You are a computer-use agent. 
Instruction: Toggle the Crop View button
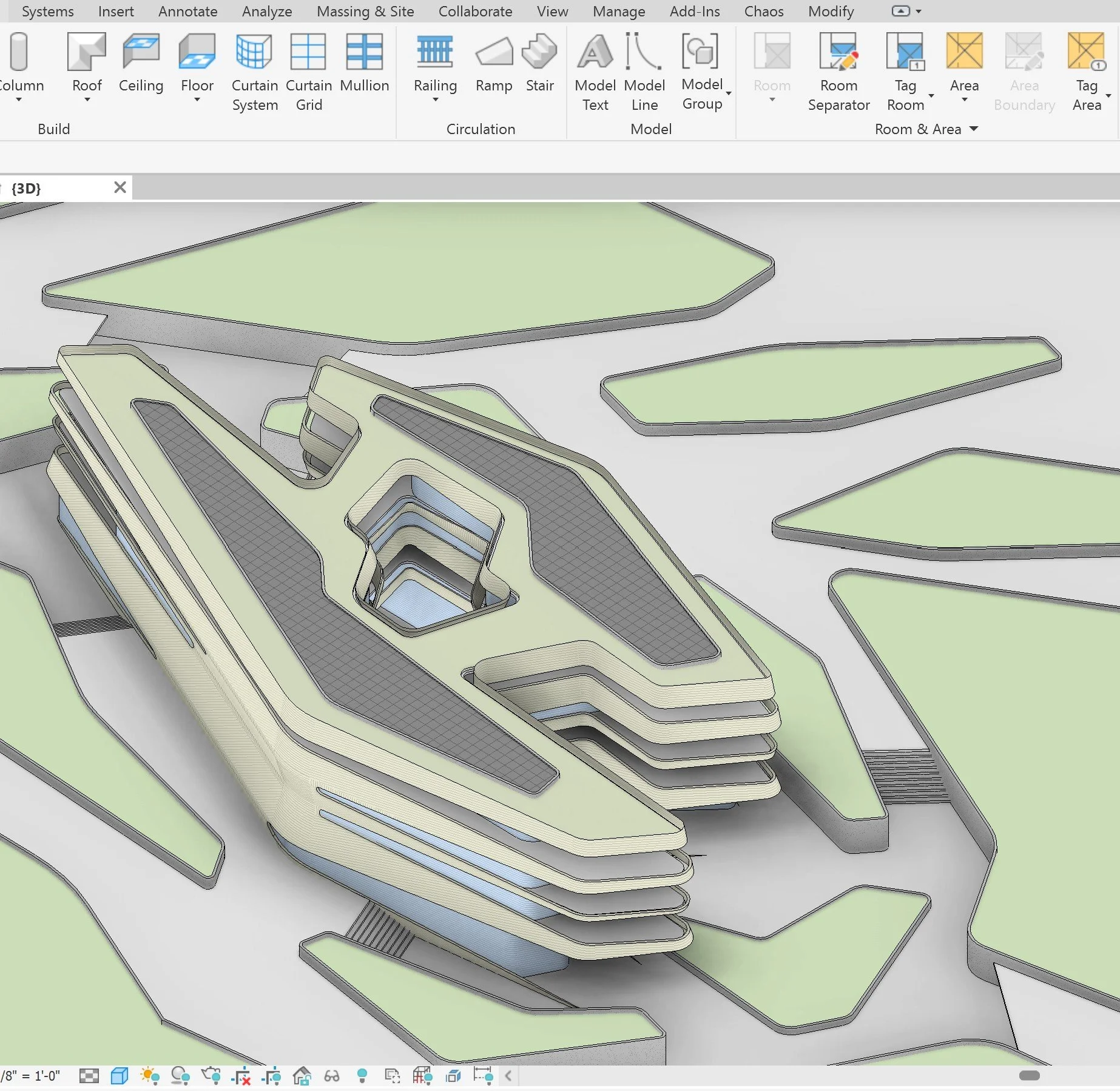(x=241, y=1076)
